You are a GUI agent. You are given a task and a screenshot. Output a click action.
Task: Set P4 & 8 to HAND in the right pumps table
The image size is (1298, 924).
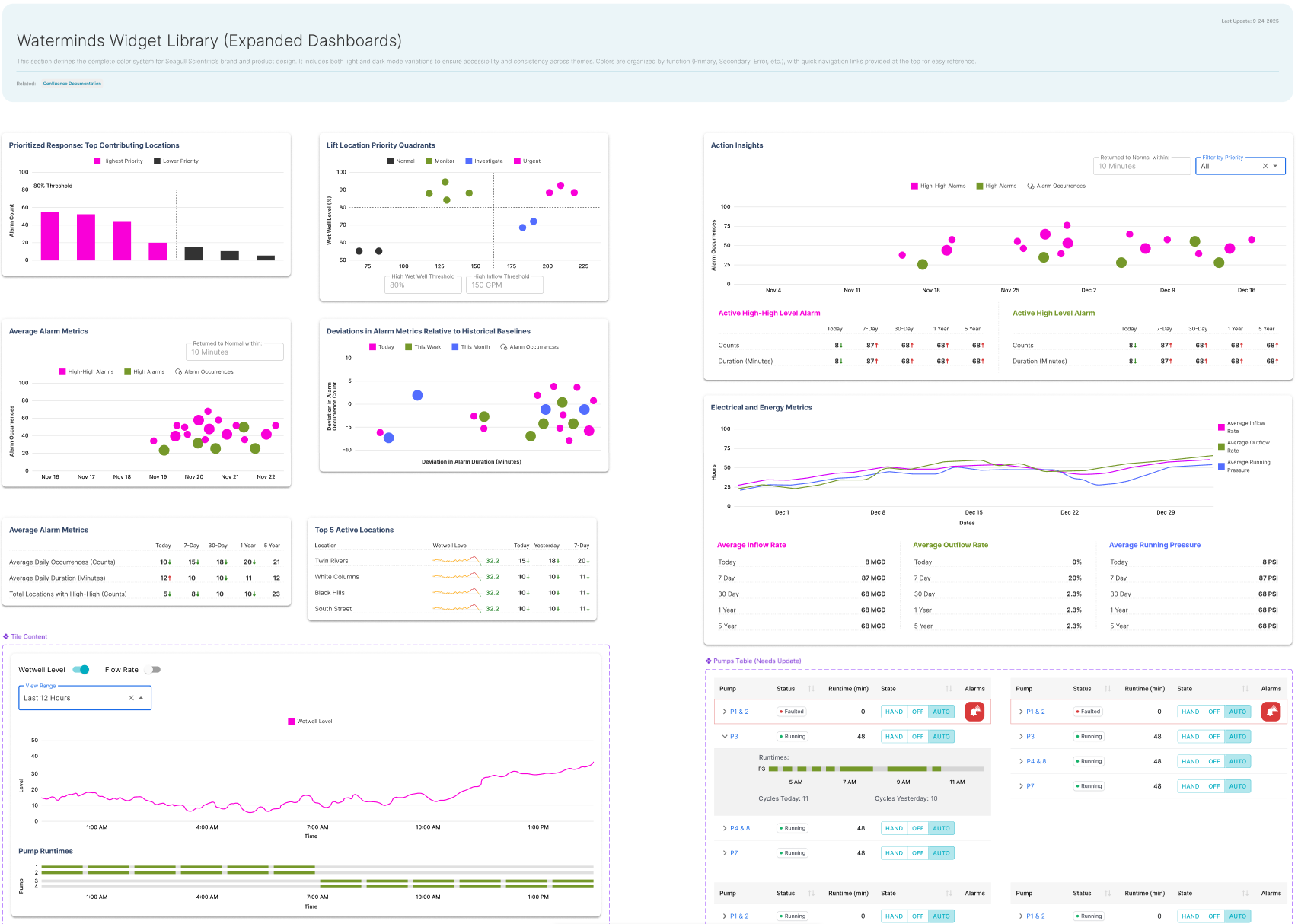[x=1190, y=761]
